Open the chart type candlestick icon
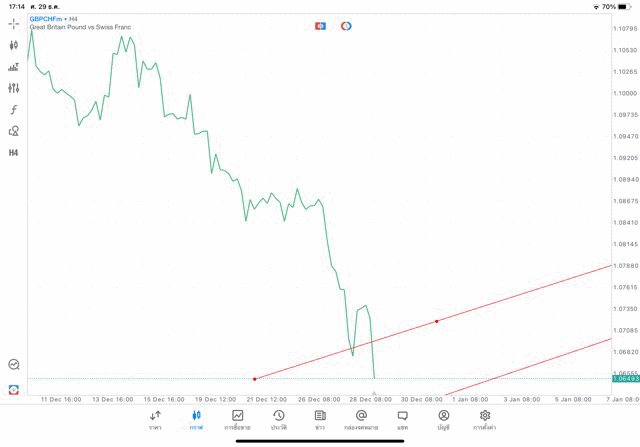Viewport: 640px width, 447px height. (13, 45)
